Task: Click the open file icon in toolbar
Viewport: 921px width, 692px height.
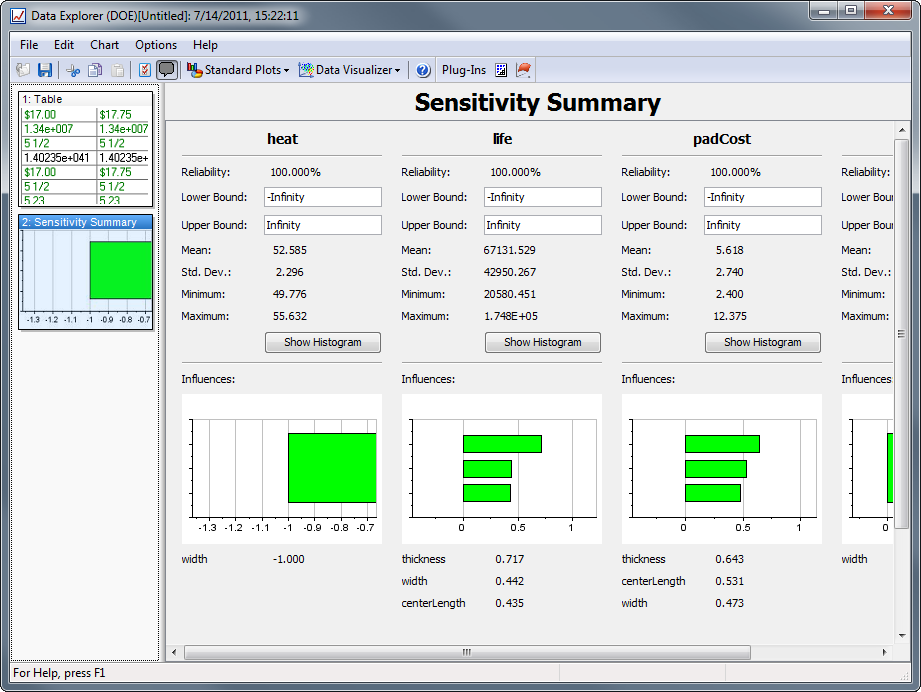Action: pos(24,70)
